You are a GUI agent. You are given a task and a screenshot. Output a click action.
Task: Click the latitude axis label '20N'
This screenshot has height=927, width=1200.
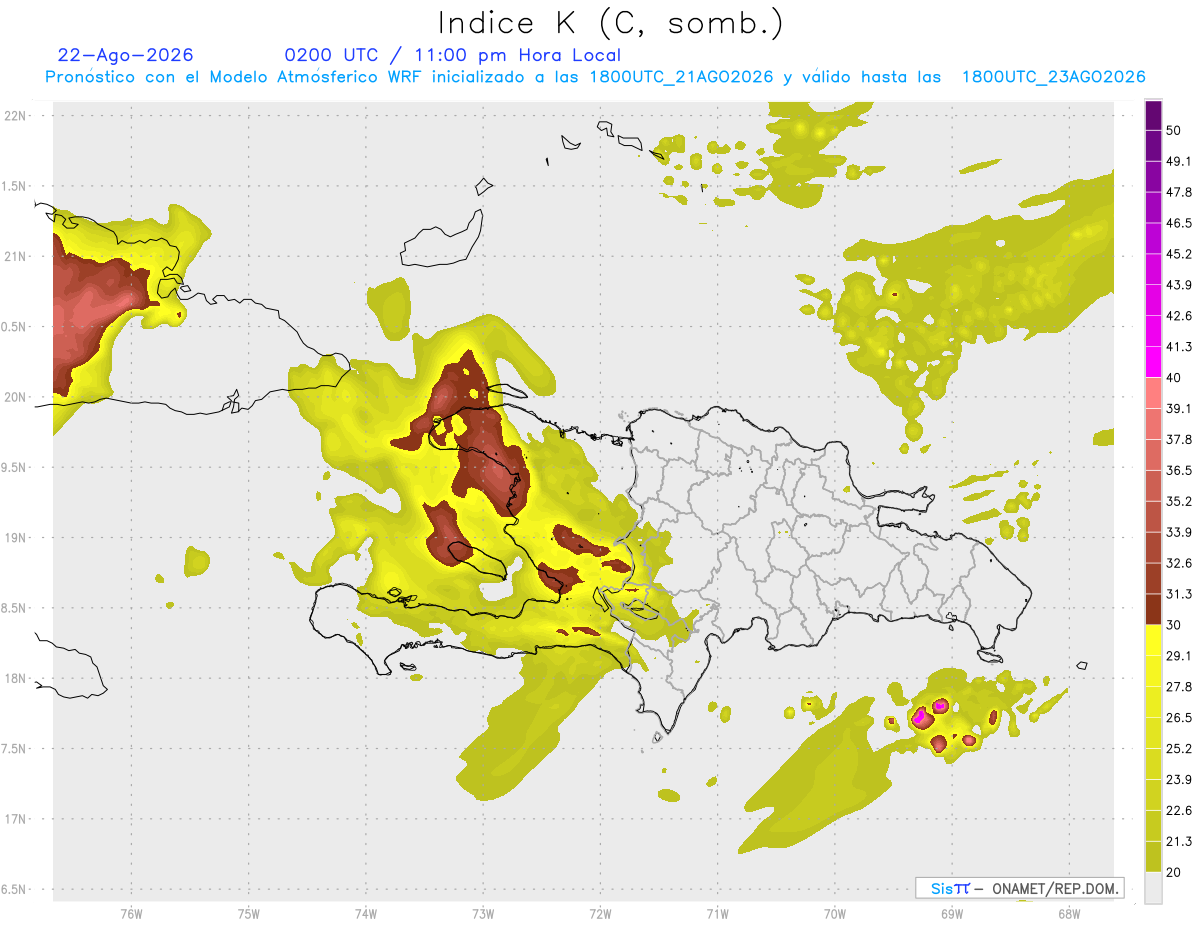pyautogui.click(x=17, y=398)
